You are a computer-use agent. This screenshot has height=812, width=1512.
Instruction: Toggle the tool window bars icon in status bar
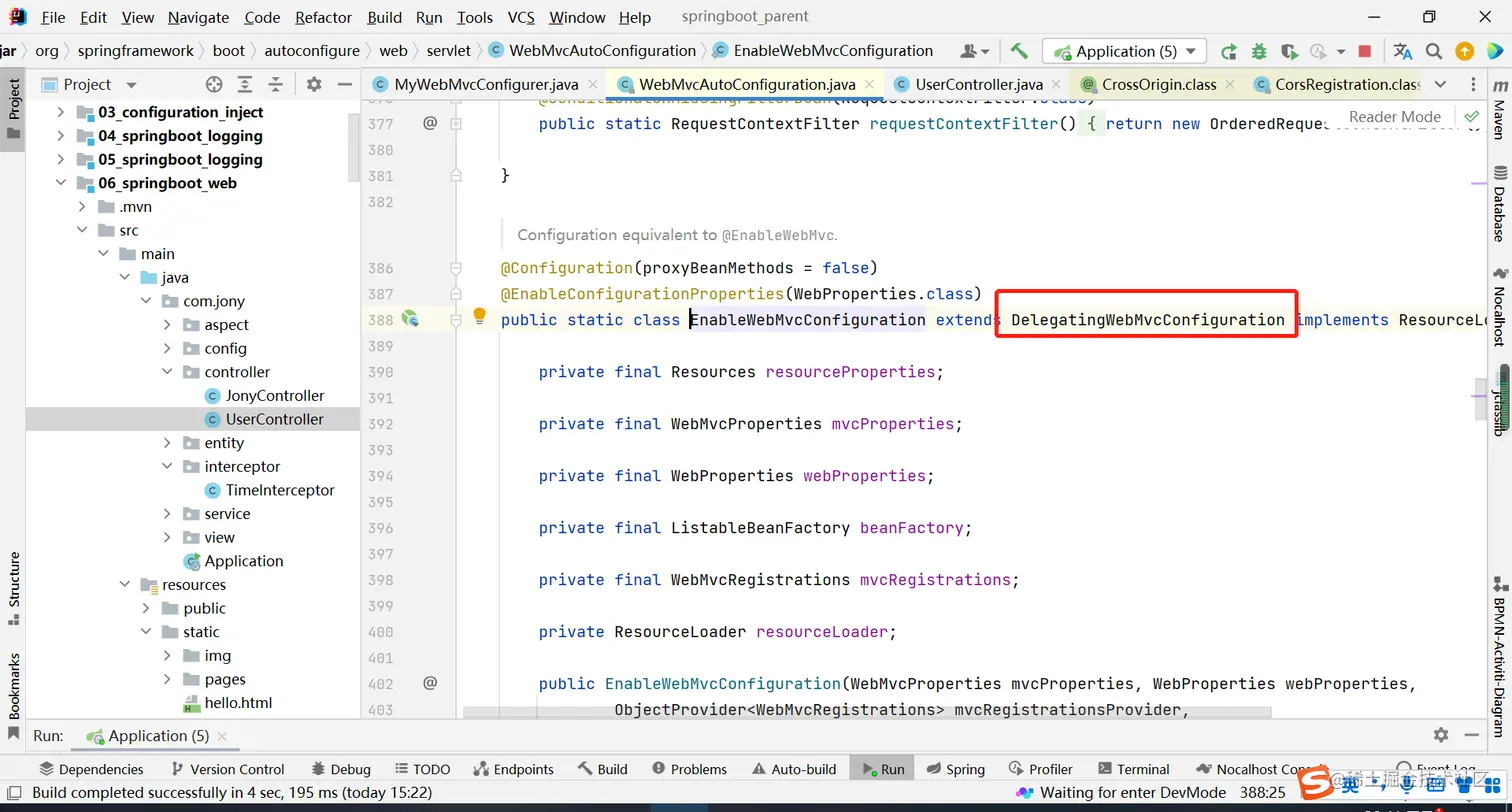coord(14,792)
